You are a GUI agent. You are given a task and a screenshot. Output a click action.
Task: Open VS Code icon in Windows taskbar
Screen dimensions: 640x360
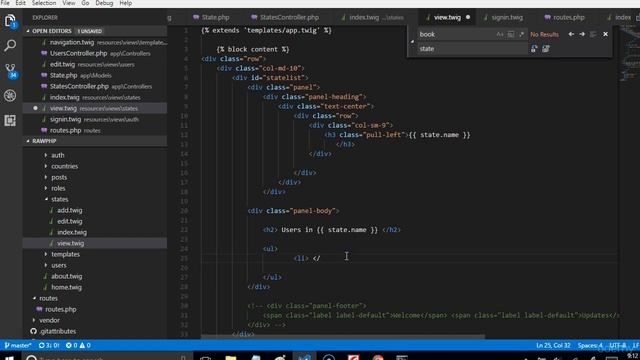[x=304, y=357]
